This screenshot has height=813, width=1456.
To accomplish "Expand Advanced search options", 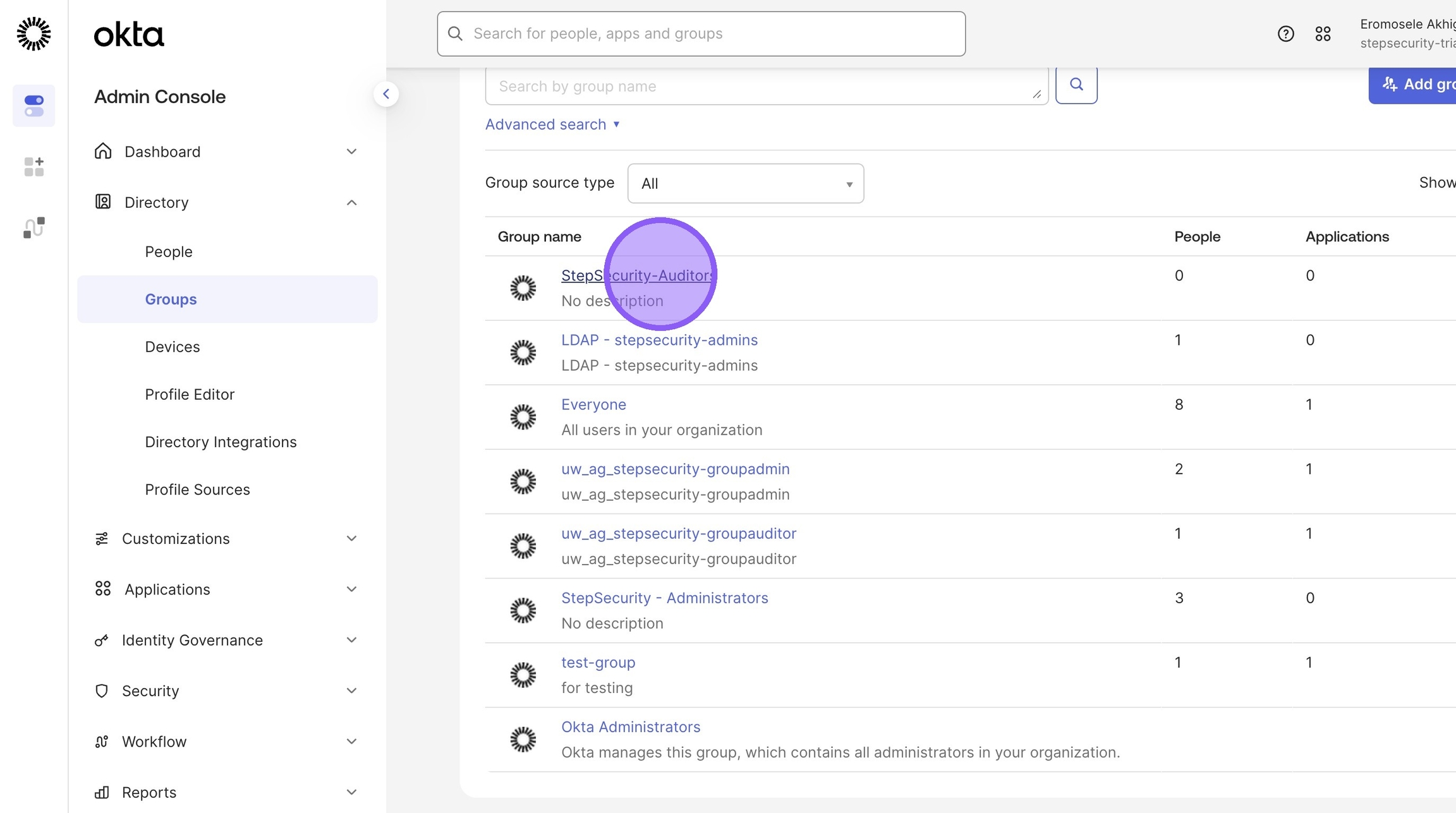I will coord(552,124).
